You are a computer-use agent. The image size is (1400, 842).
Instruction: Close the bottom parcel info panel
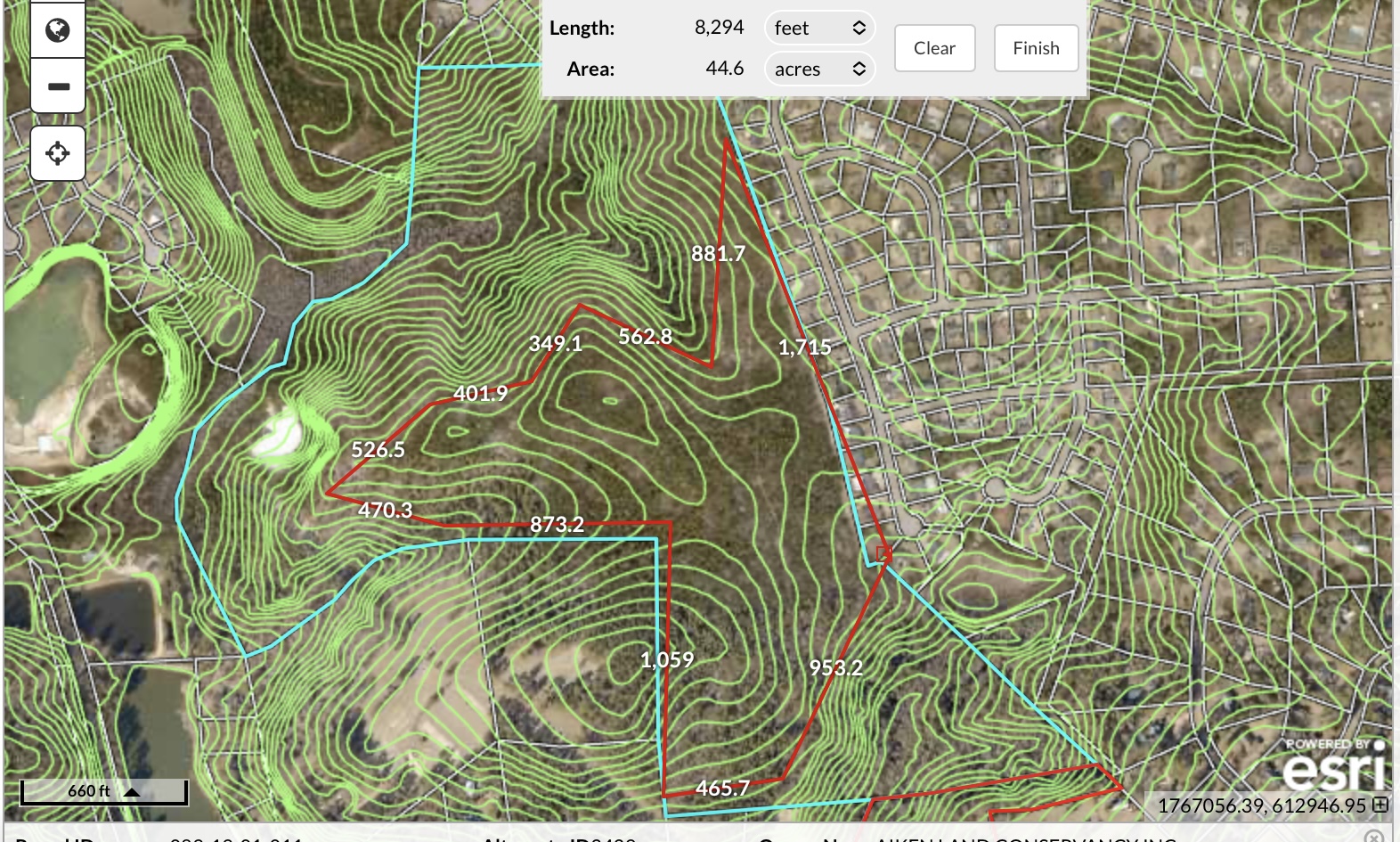1374,836
